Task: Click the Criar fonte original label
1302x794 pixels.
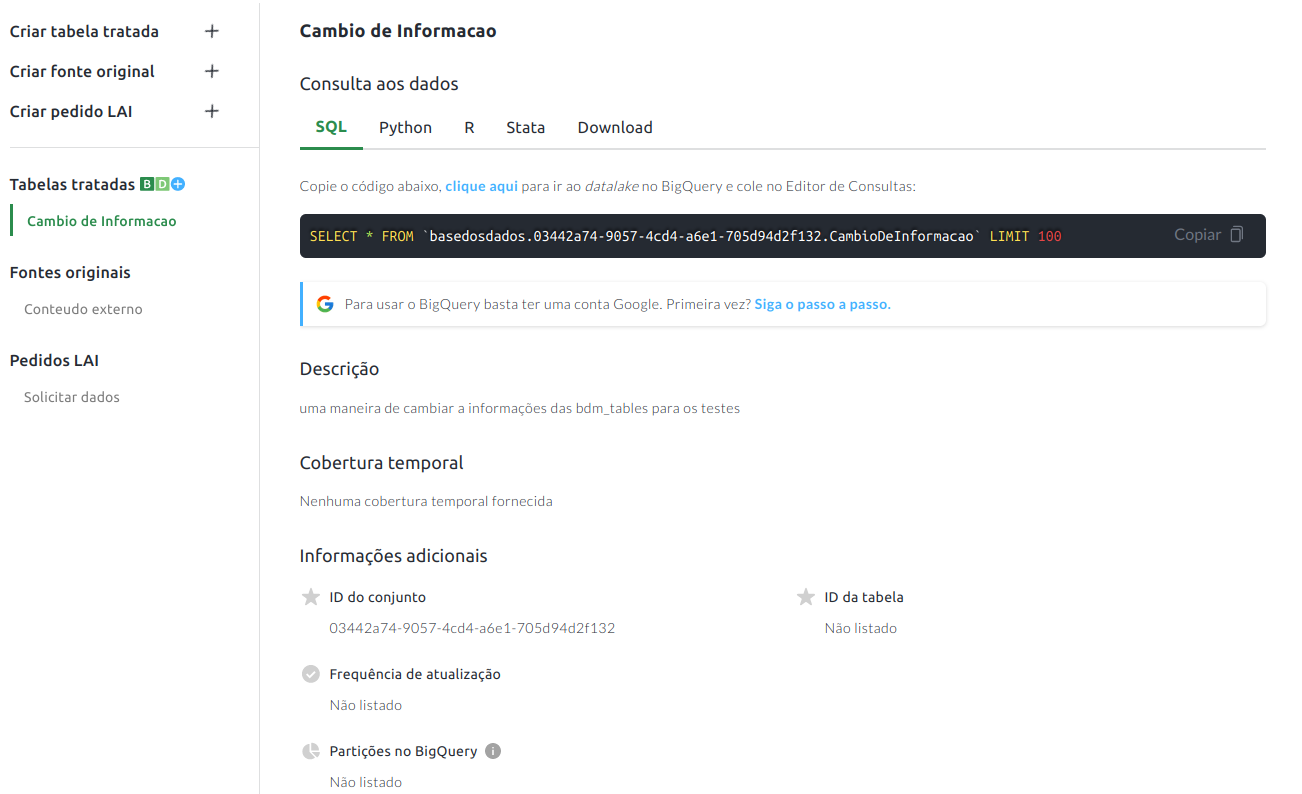Action: 82,71
